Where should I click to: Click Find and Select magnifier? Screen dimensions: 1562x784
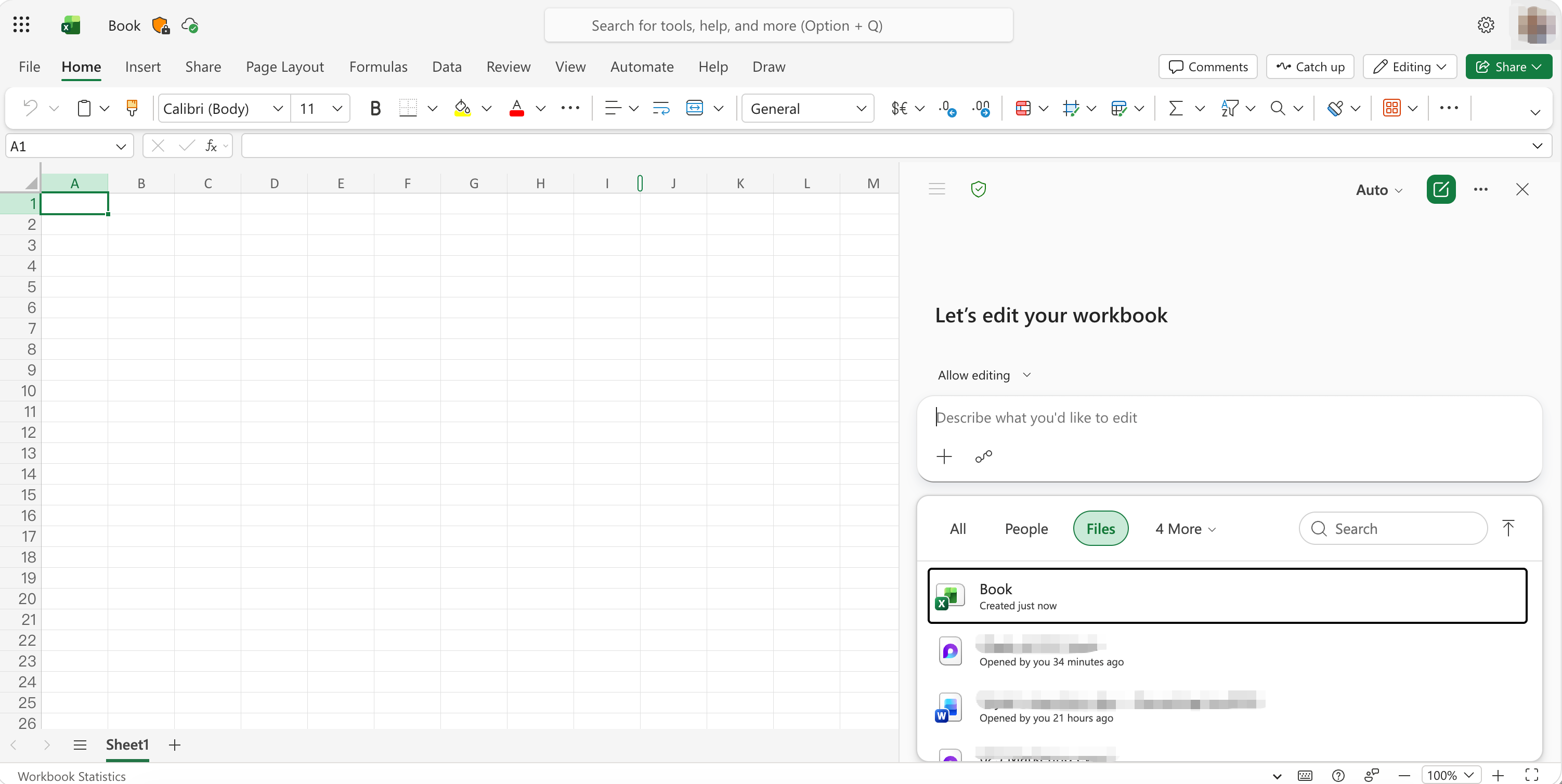click(1278, 109)
